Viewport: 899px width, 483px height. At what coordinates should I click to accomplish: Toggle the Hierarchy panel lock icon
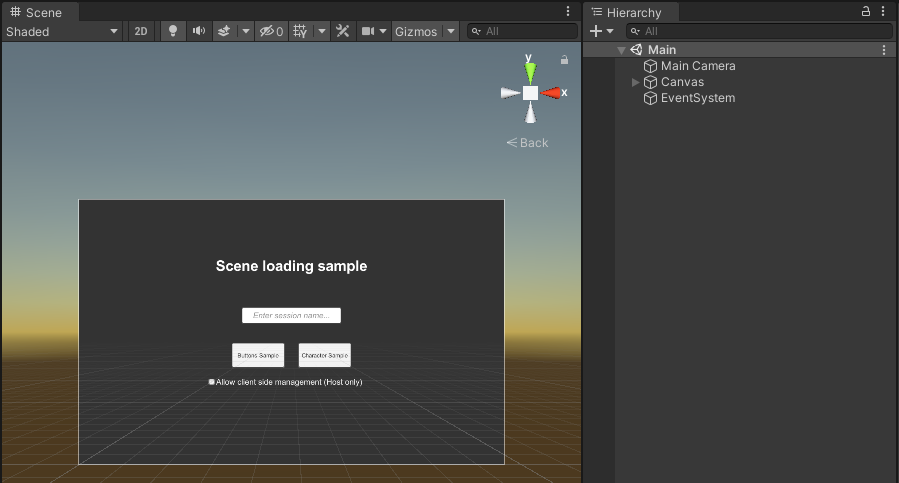point(866,11)
